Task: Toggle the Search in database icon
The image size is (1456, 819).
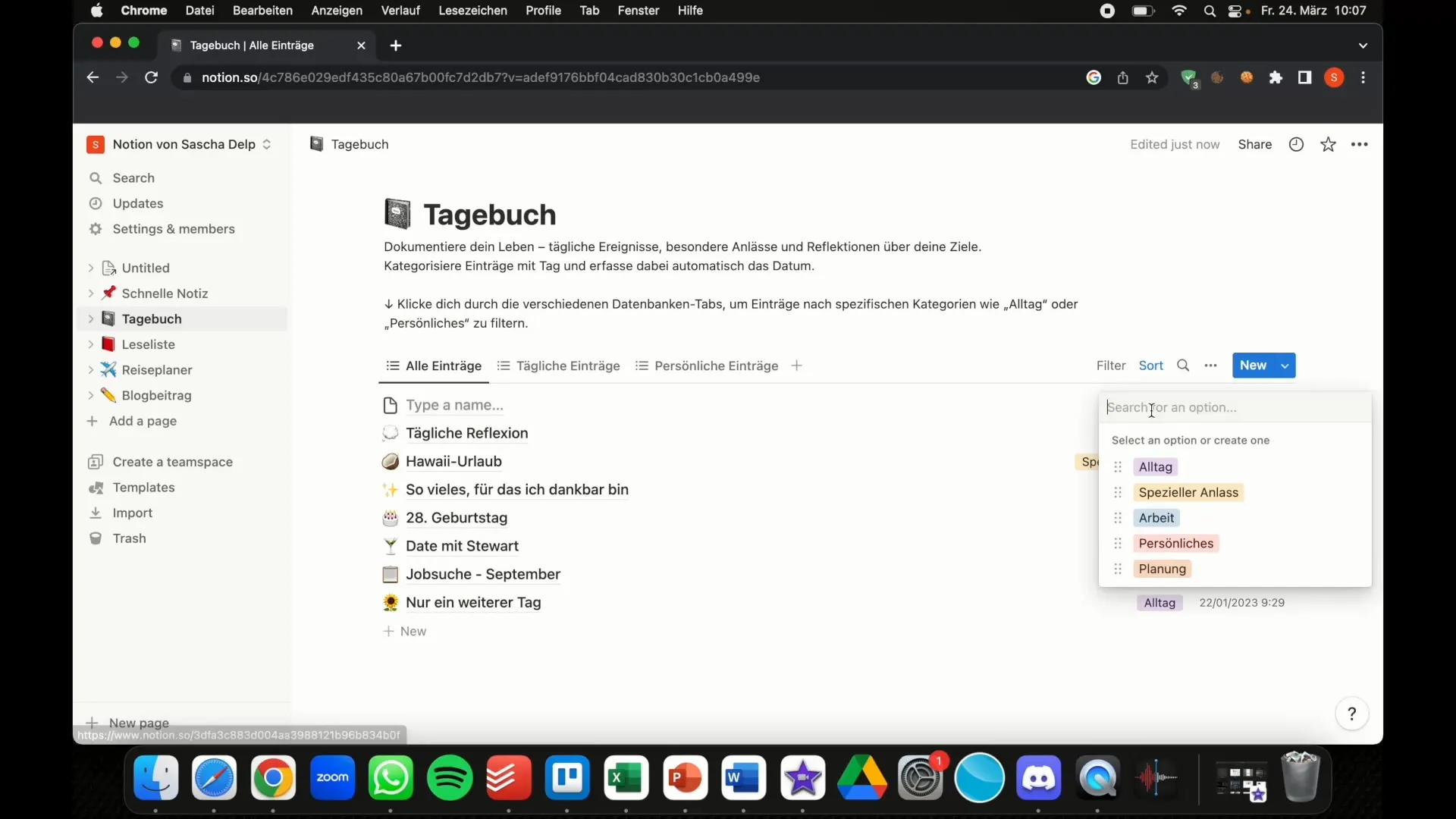Action: pyautogui.click(x=1183, y=365)
